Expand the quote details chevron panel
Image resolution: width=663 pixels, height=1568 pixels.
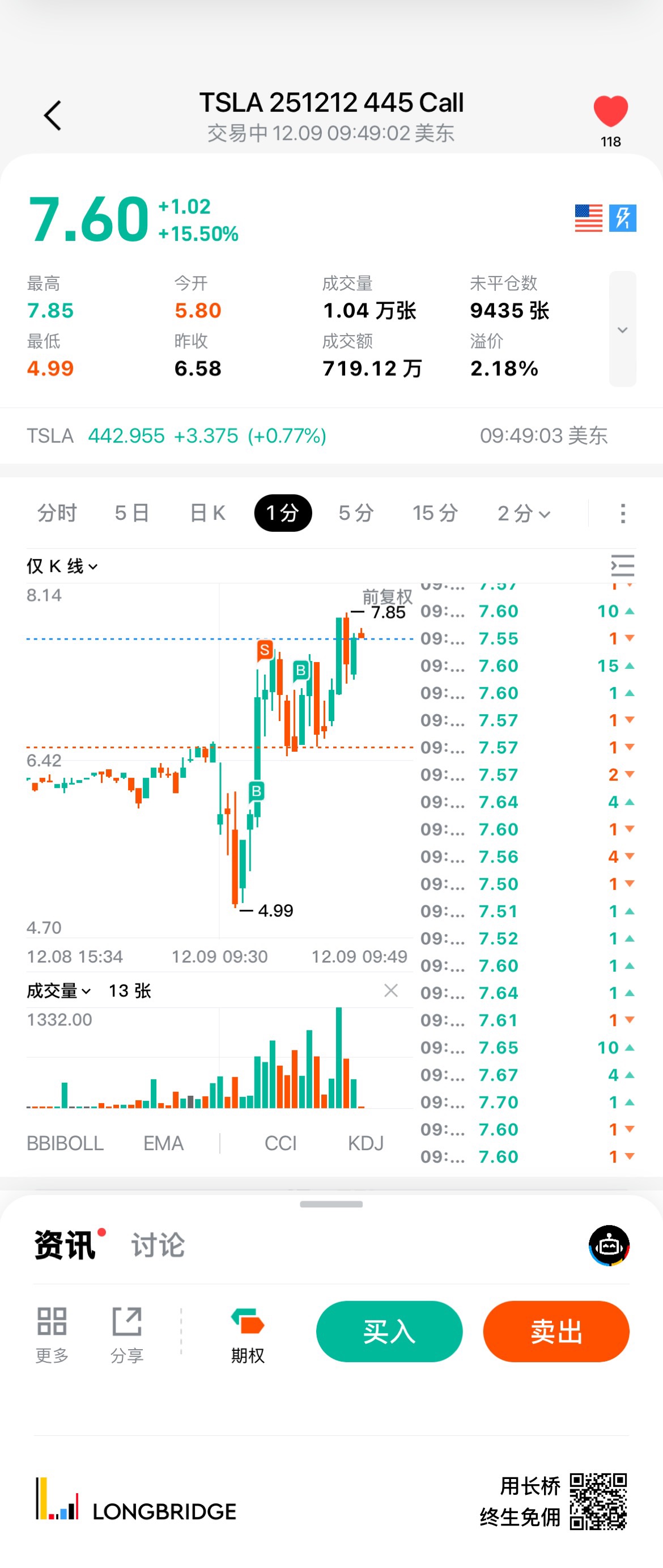click(622, 329)
